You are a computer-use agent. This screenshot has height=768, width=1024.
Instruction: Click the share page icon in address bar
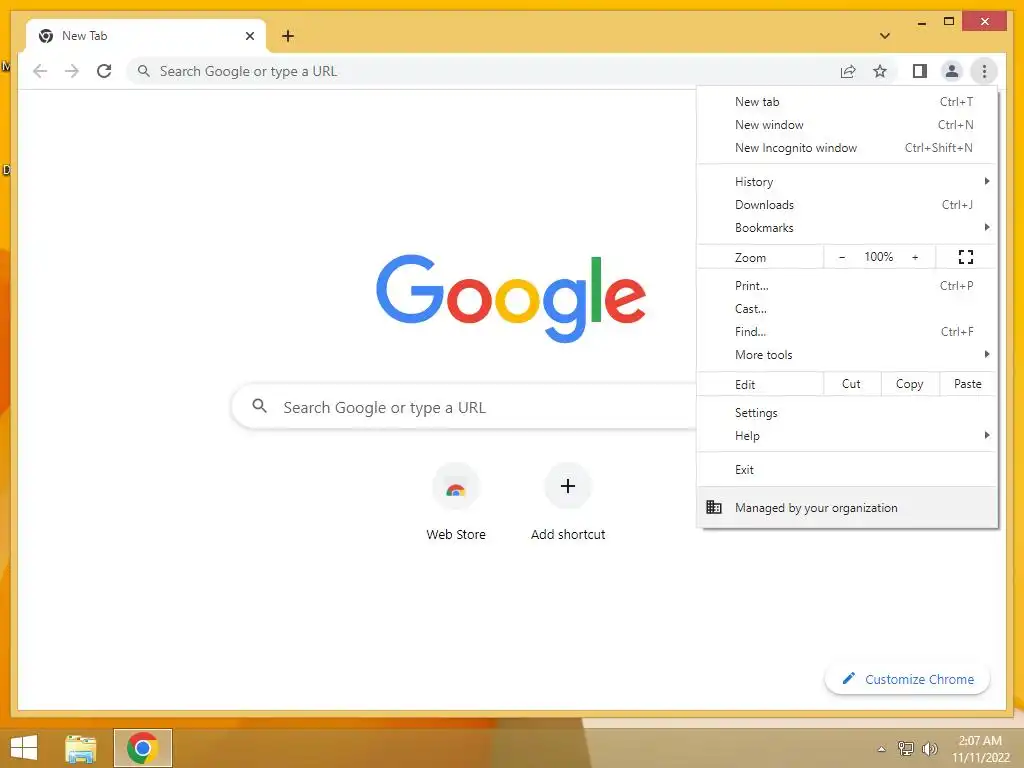[x=848, y=71]
